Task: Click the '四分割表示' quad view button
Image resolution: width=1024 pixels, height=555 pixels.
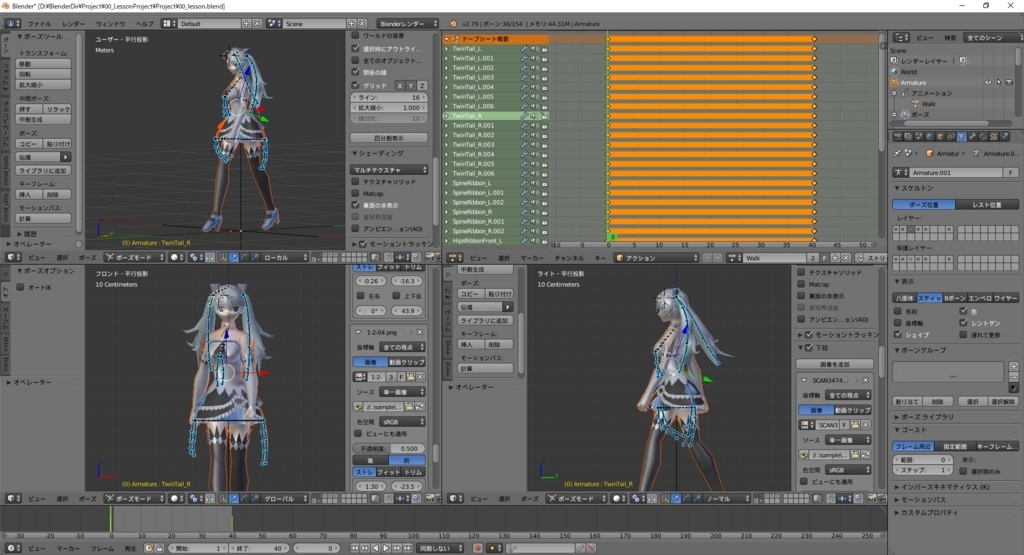Action: pos(389,137)
